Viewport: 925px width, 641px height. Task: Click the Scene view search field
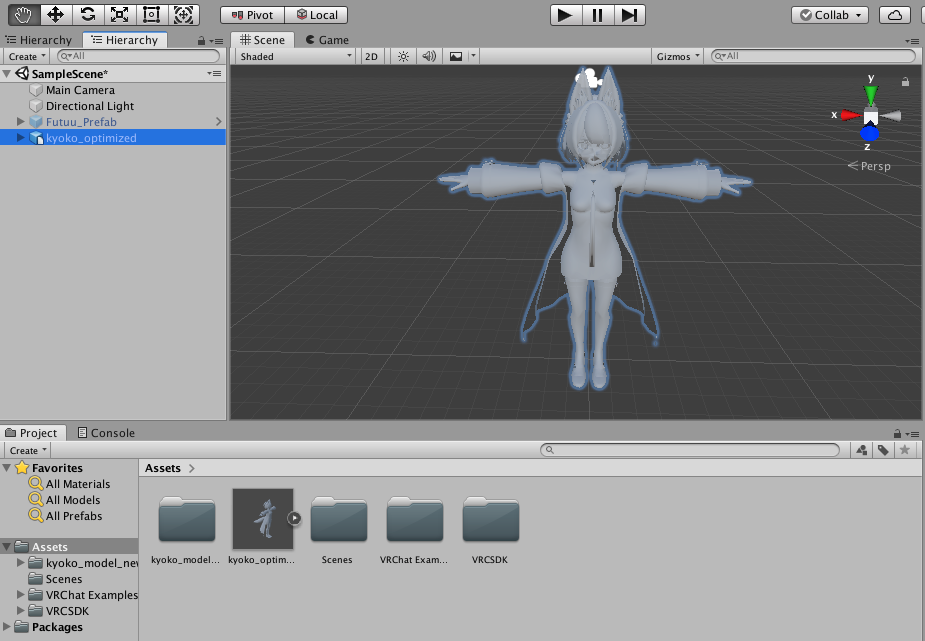(814, 56)
